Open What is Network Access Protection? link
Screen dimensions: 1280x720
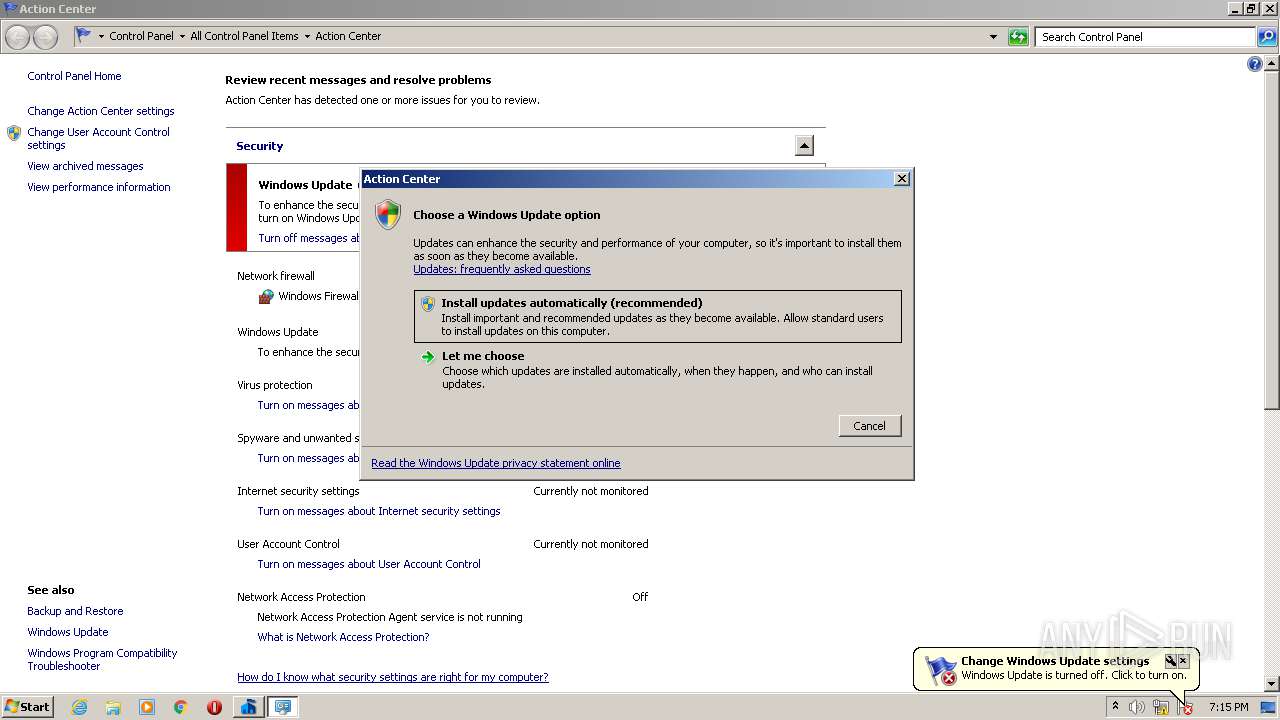(343, 637)
